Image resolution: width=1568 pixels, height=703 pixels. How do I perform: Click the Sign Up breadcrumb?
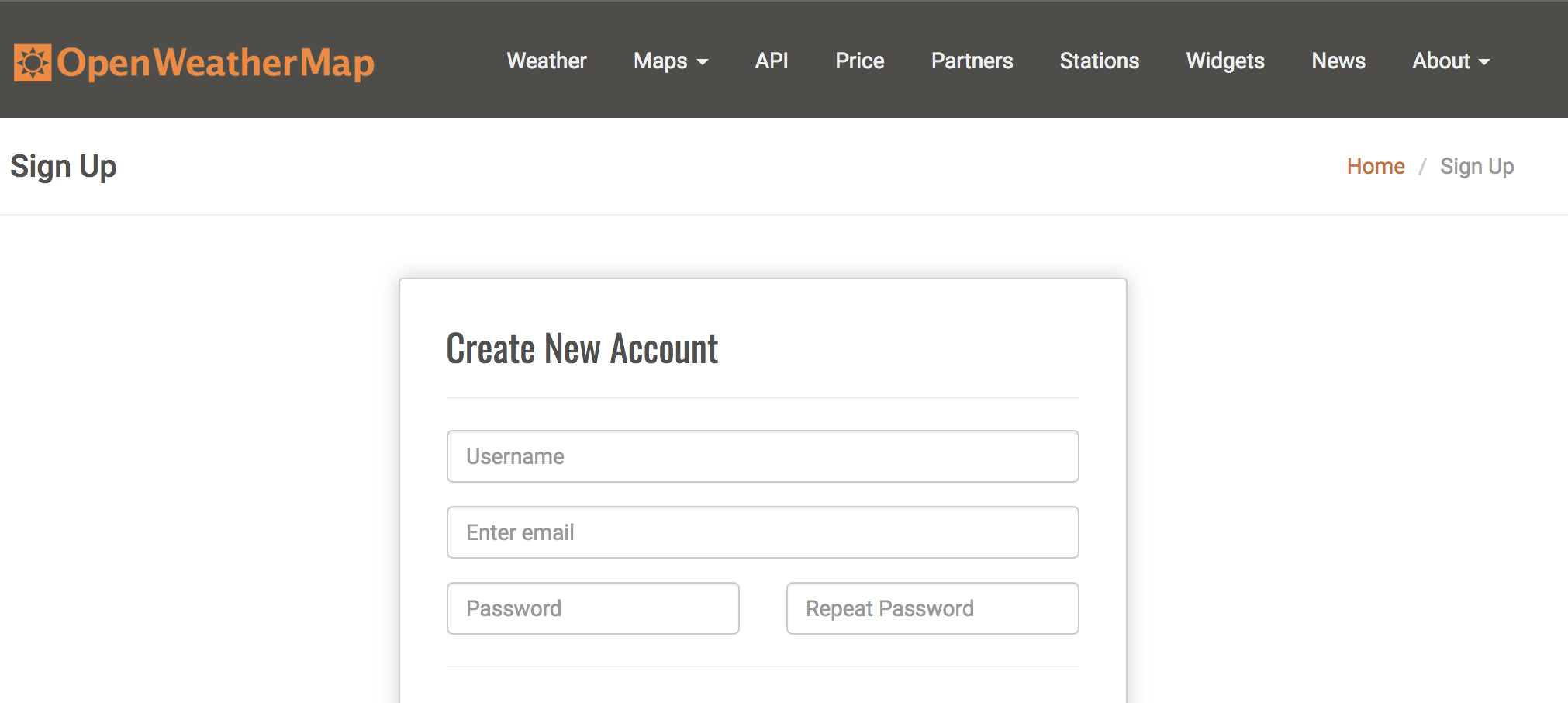point(1477,166)
